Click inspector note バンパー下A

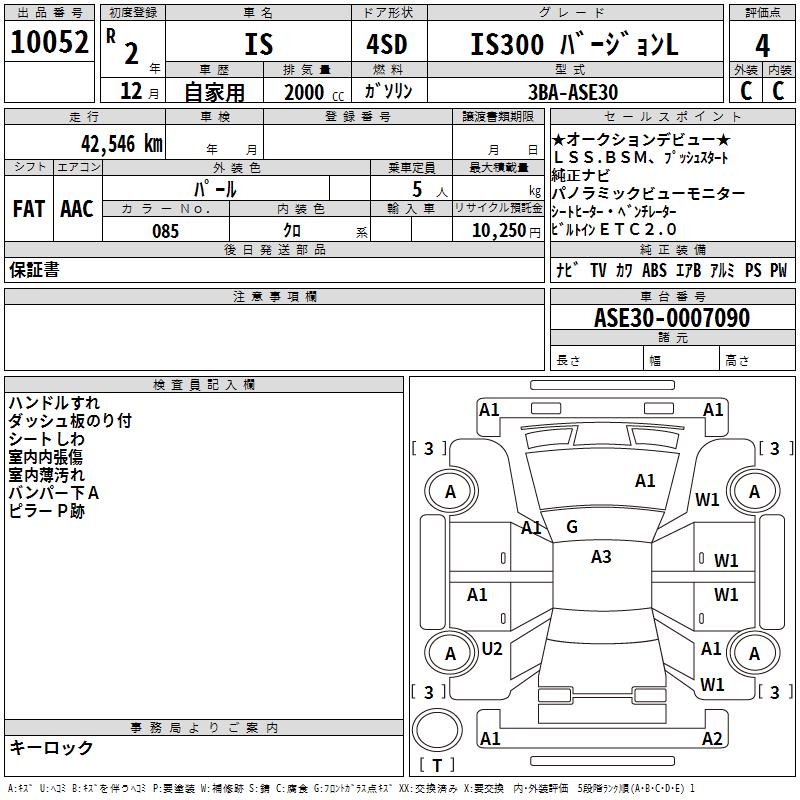click(54, 493)
